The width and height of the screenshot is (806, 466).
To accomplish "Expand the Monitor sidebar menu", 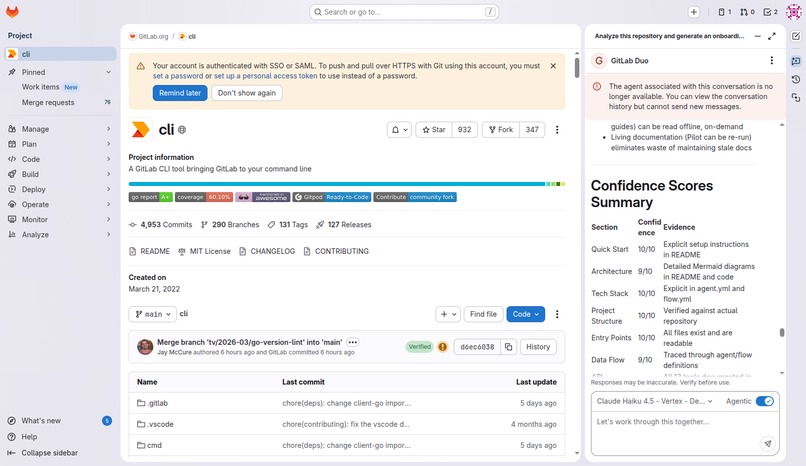I will pyautogui.click(x=60, y=219).
